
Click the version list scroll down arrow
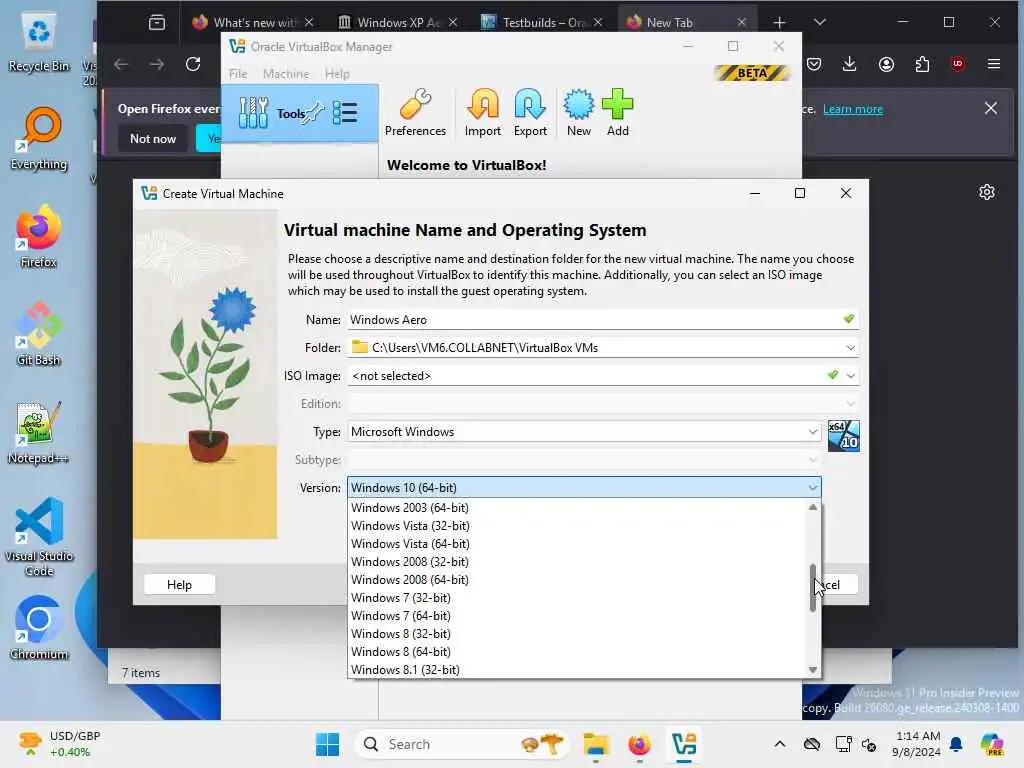(x=812, y=669)
